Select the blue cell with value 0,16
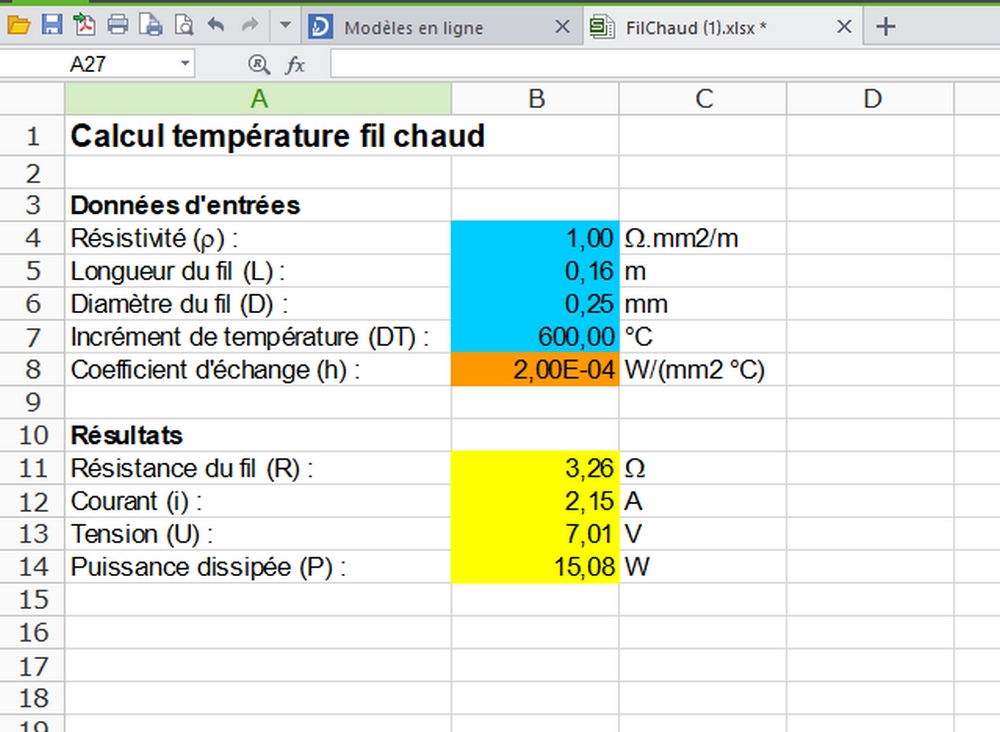 535,271
